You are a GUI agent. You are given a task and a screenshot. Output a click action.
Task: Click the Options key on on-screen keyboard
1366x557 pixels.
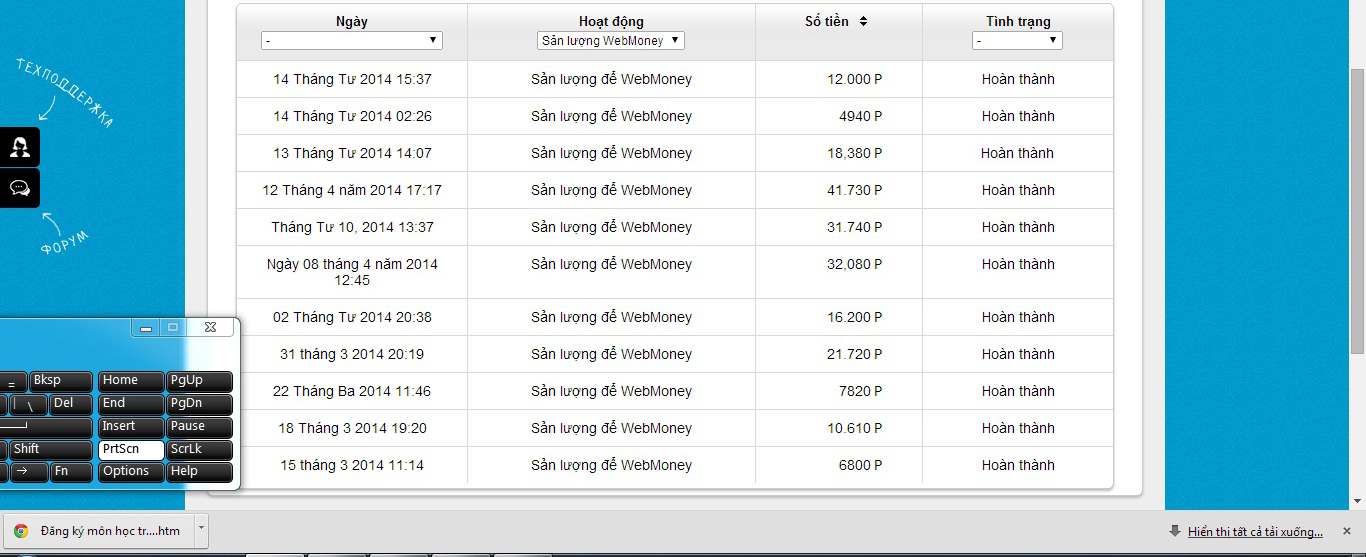(x=131, y=472)
